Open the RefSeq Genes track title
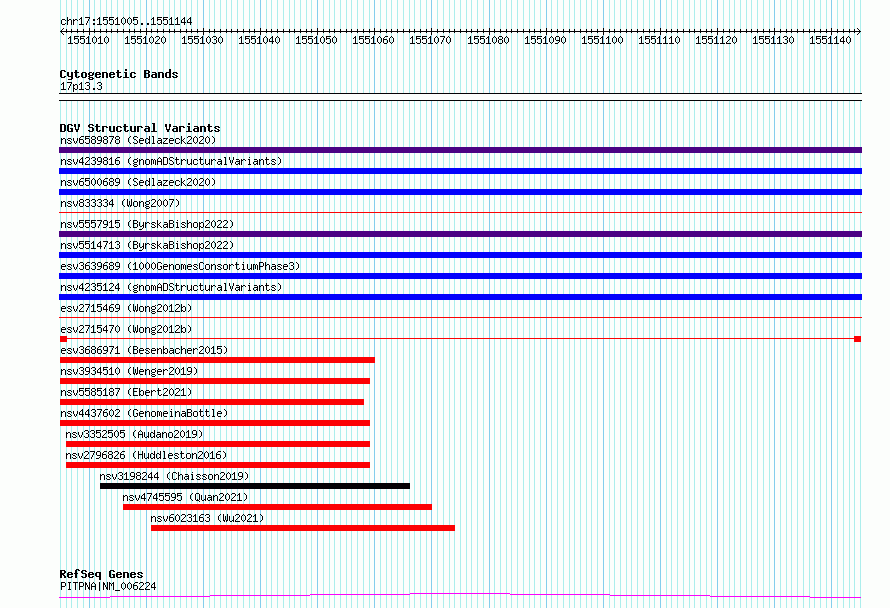Image resolution: width=890 pixels, height=608 pixels. (x=101, y=574)
